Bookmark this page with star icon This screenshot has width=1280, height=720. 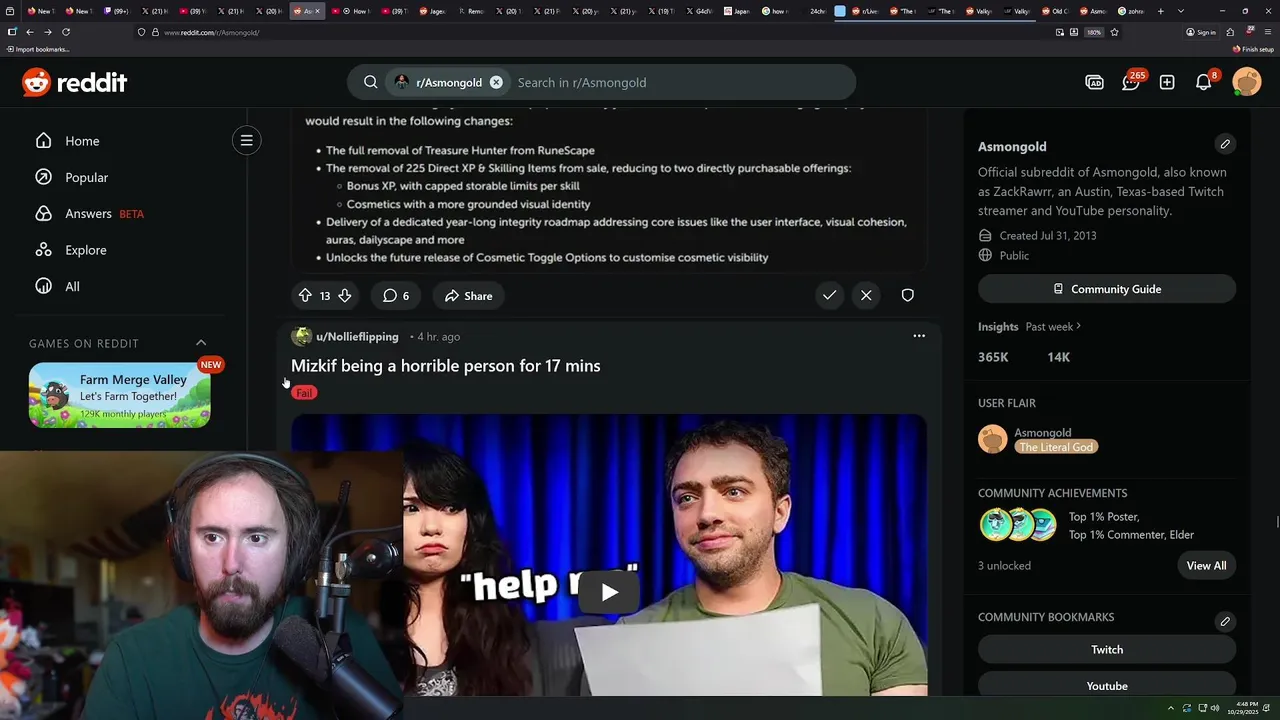tap(1114, 32)
